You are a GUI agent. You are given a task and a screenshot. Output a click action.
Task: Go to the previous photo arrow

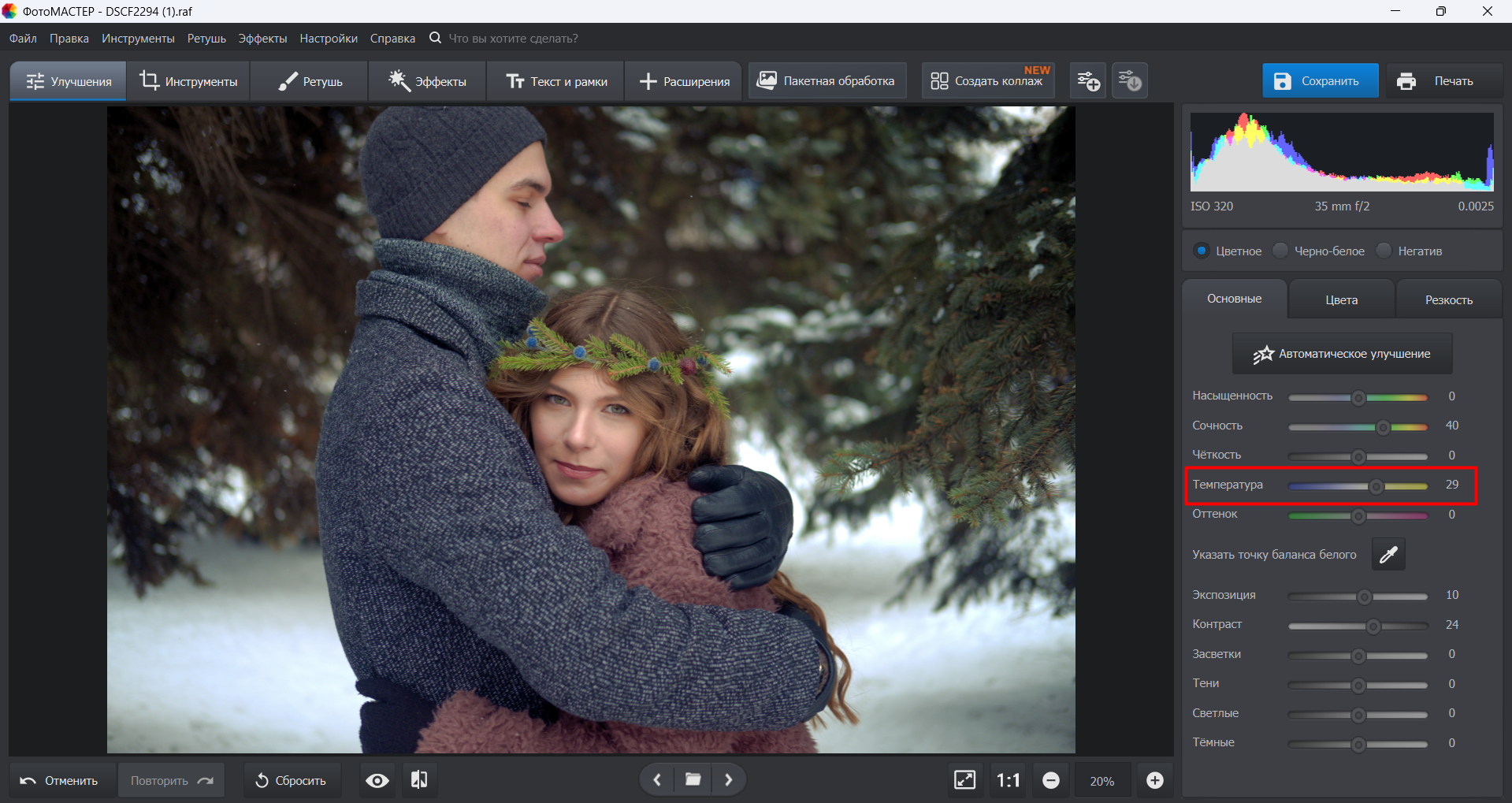657,780
